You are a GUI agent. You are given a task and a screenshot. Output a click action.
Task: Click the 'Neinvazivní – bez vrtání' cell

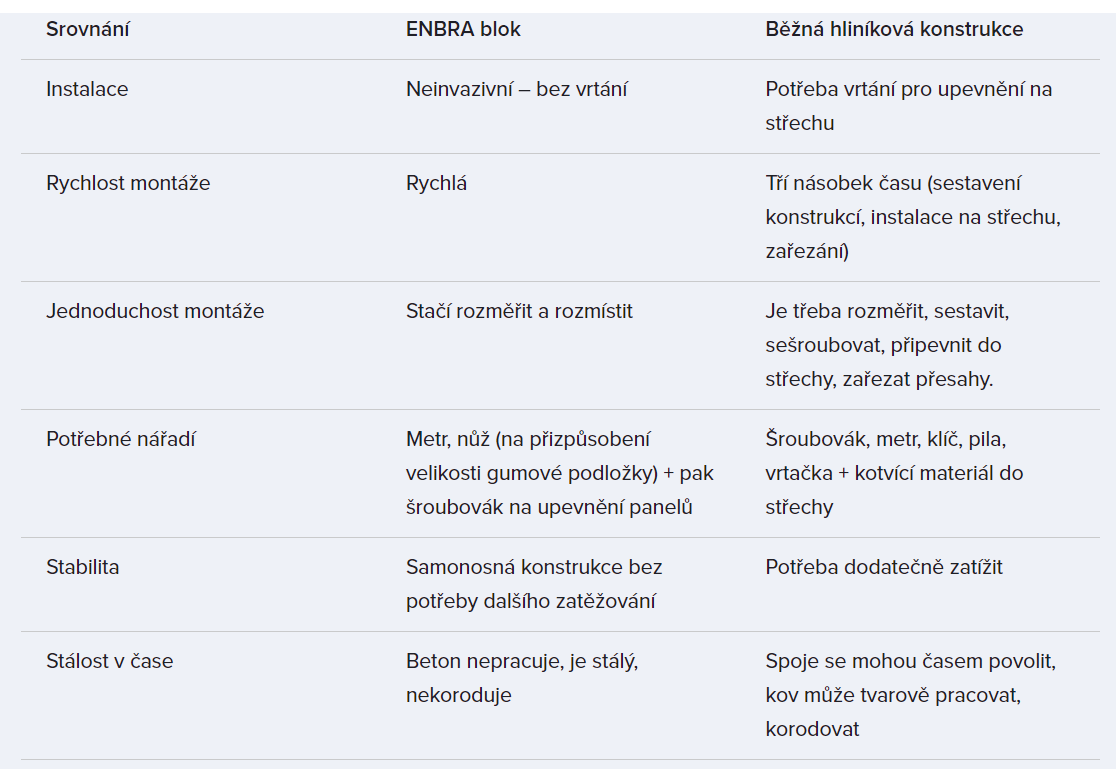[517, 89]
